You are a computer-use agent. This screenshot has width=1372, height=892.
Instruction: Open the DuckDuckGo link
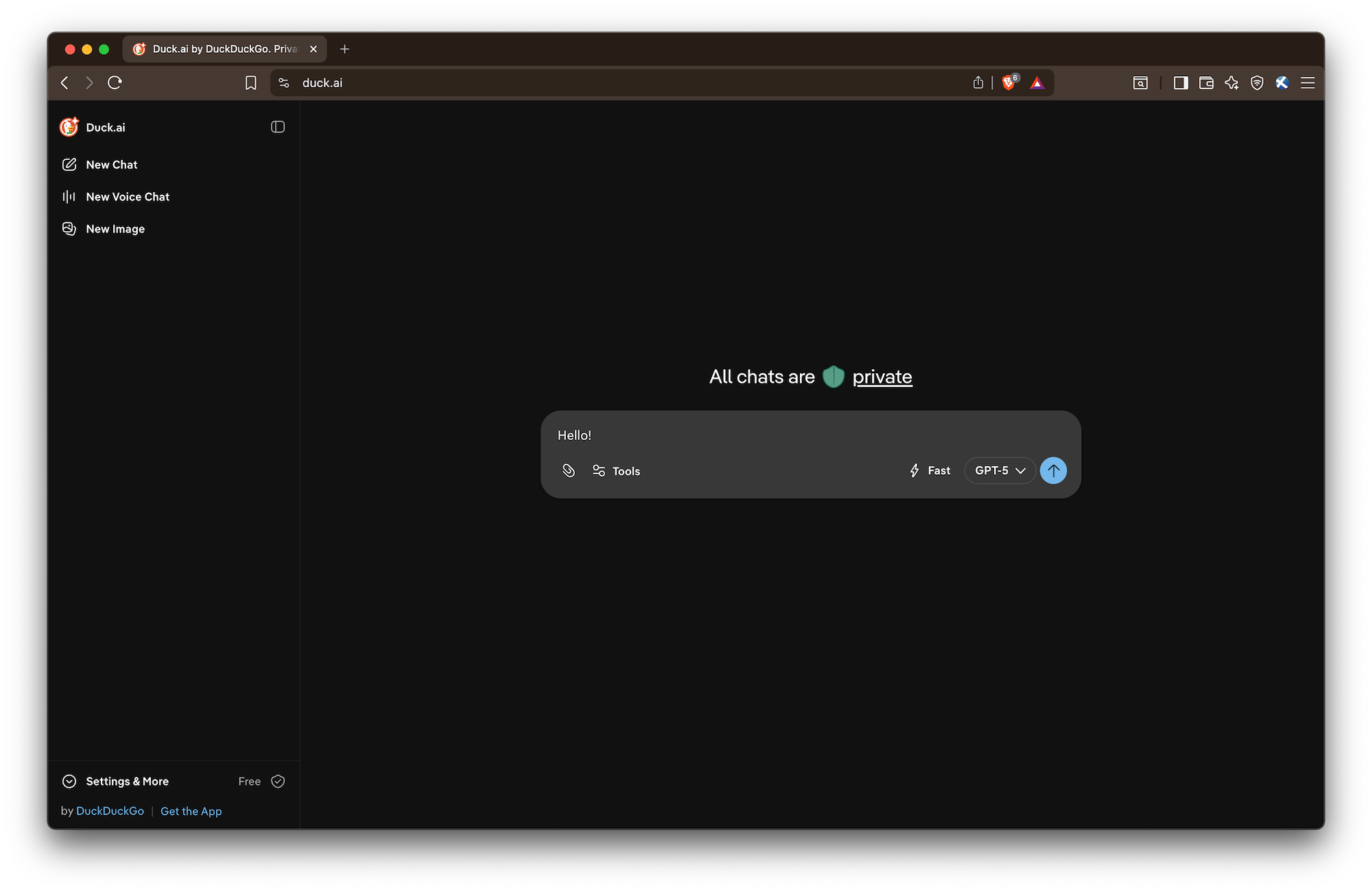click(110, 811)
